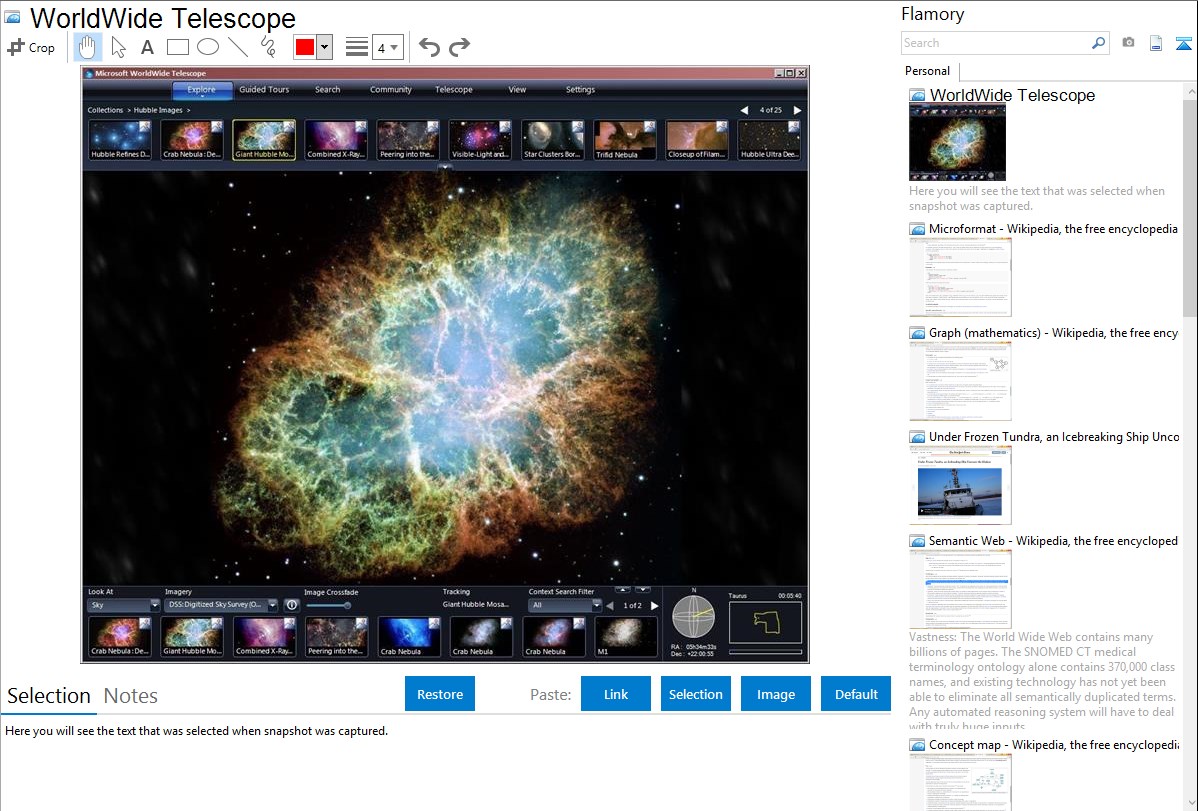Open the Explore tab in WorldWide Telescope
This screenshot has height=811, width=1198.
[x=202, y=89]
